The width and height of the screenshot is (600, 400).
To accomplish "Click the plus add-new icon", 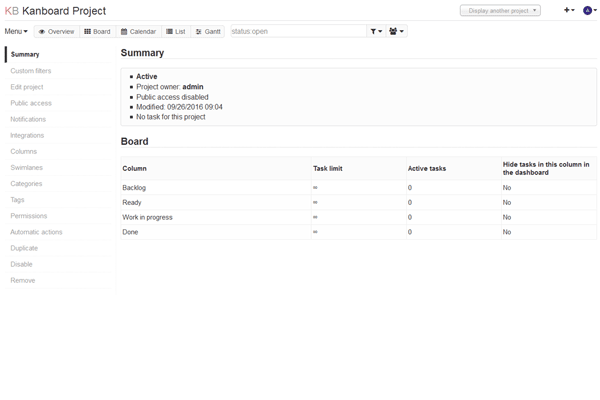I will pyautogui.click(x=568, y=10).
